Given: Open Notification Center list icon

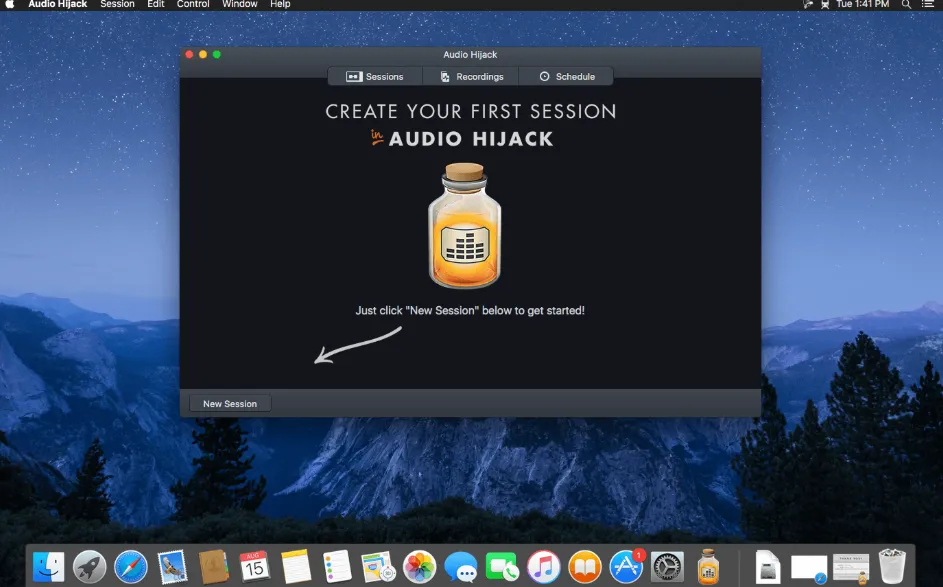Looking at the screenshot, I should point(928,4).
